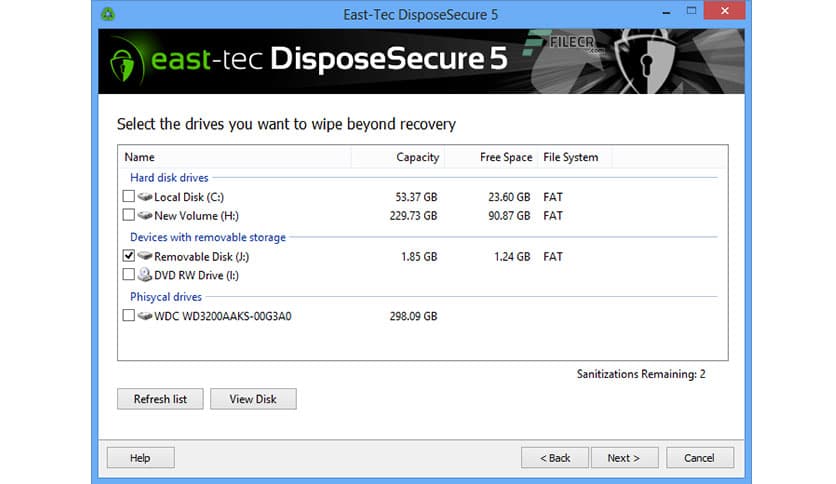Click the 90.87 GB free space value
836x484 pixels.
click(509, 216)
